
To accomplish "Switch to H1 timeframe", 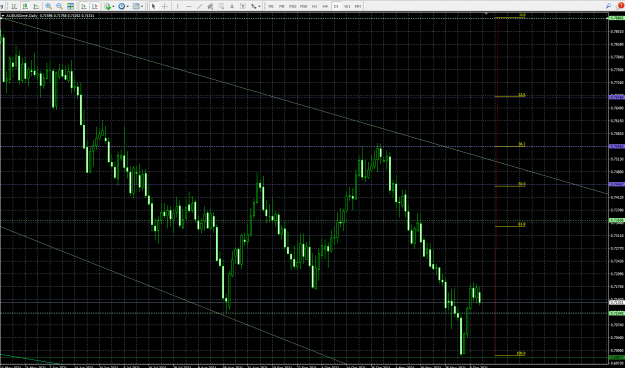I will 314,6.
